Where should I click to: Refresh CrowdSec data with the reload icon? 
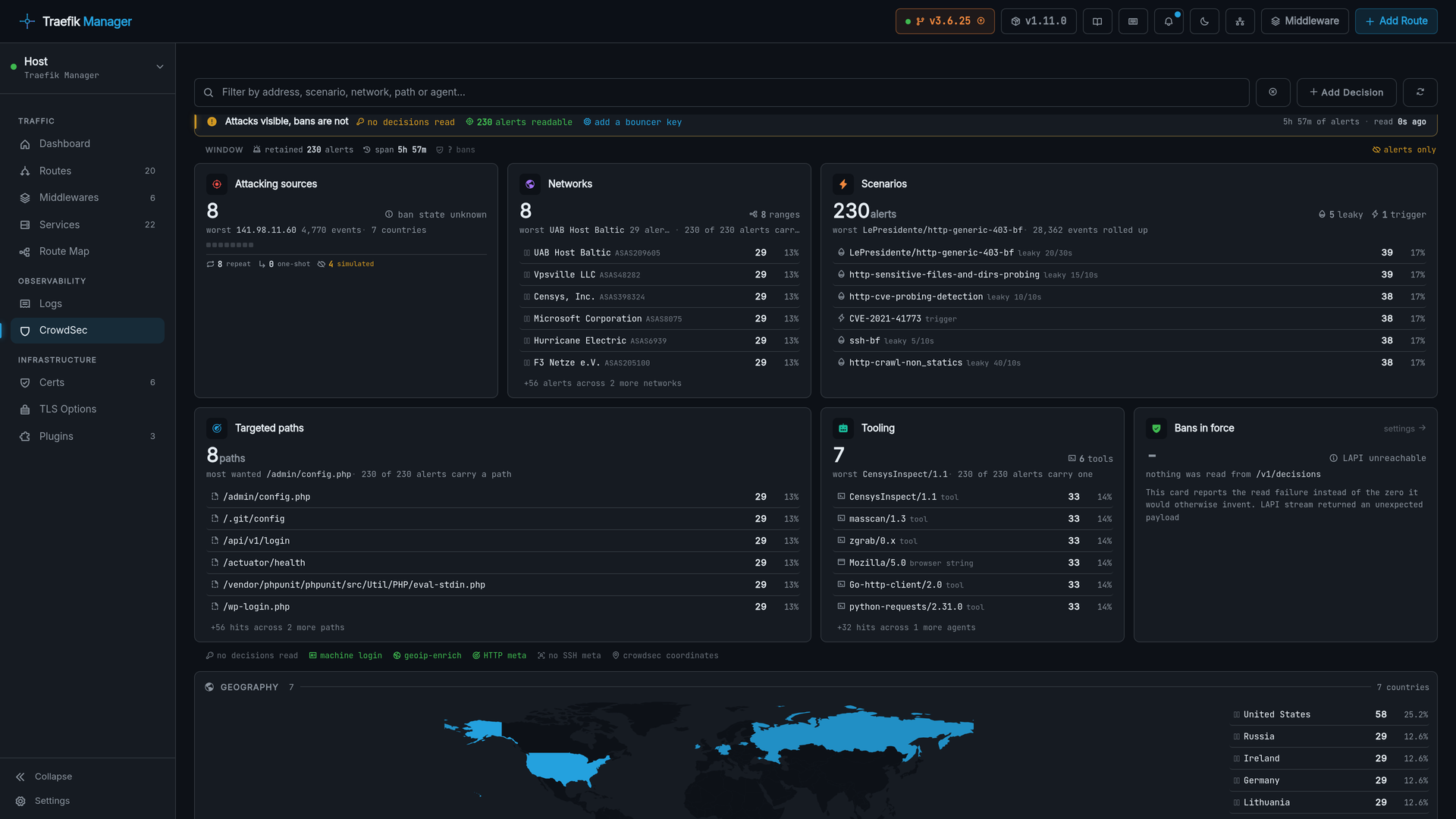click(x=1420, y=93)
